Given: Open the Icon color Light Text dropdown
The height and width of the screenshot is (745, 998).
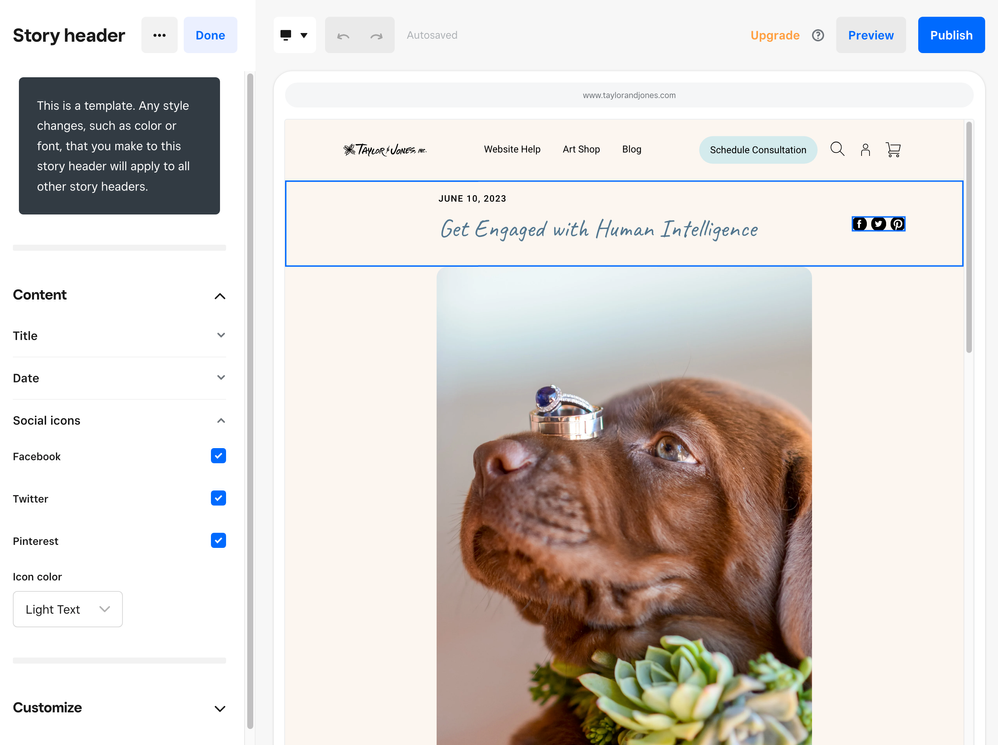Looking at the screenshot, I should [x=67, y=609].
